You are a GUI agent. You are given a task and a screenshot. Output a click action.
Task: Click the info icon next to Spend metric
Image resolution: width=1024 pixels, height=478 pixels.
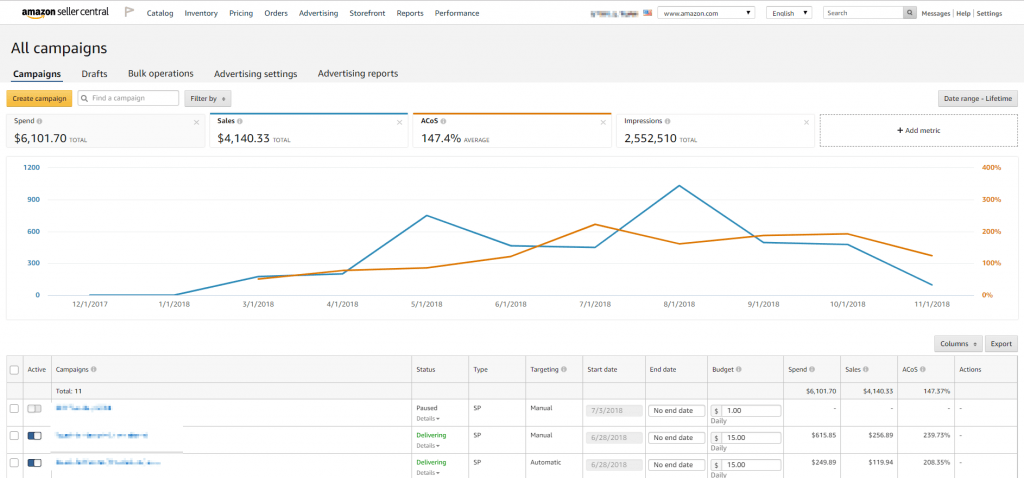pyautogui.click(x=40, y=121)
